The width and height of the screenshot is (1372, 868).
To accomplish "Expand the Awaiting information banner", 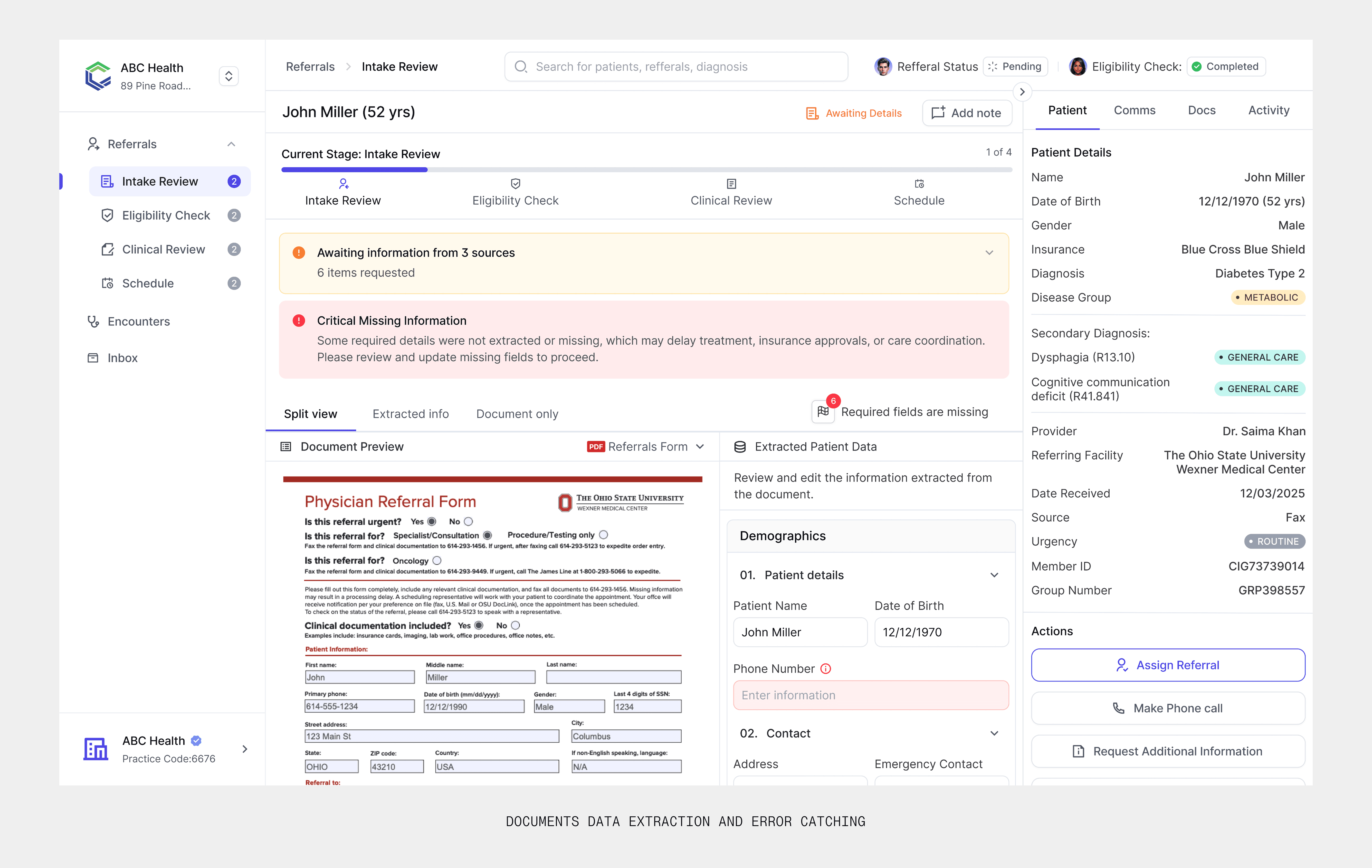I will pos(989,253).
